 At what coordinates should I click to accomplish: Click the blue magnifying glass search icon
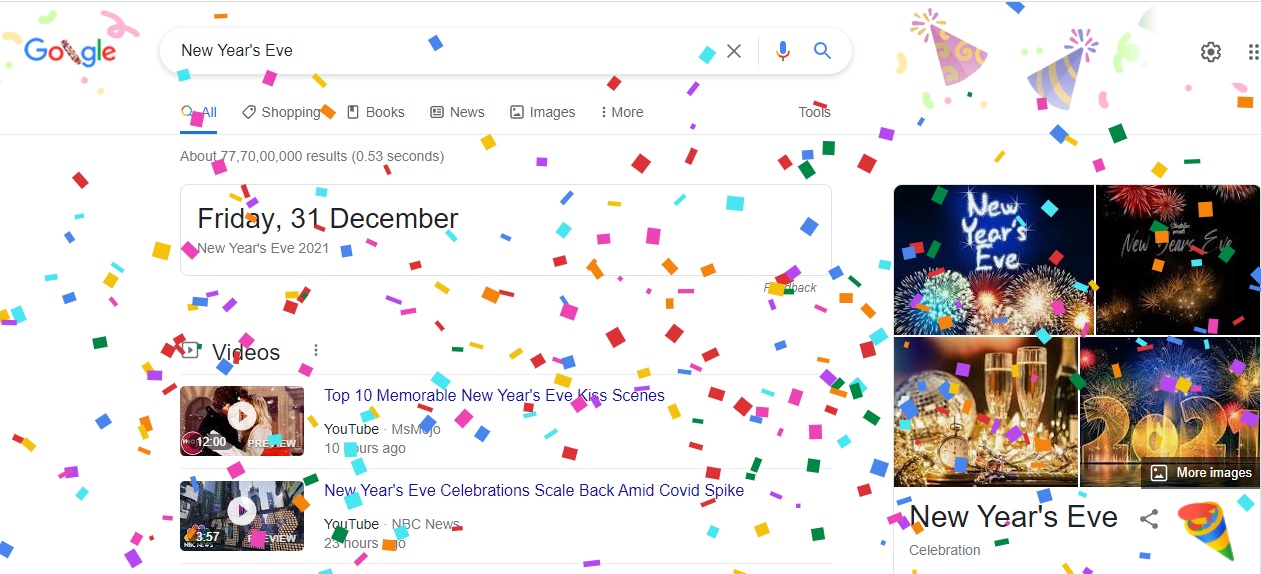click(x=822, y=51)
